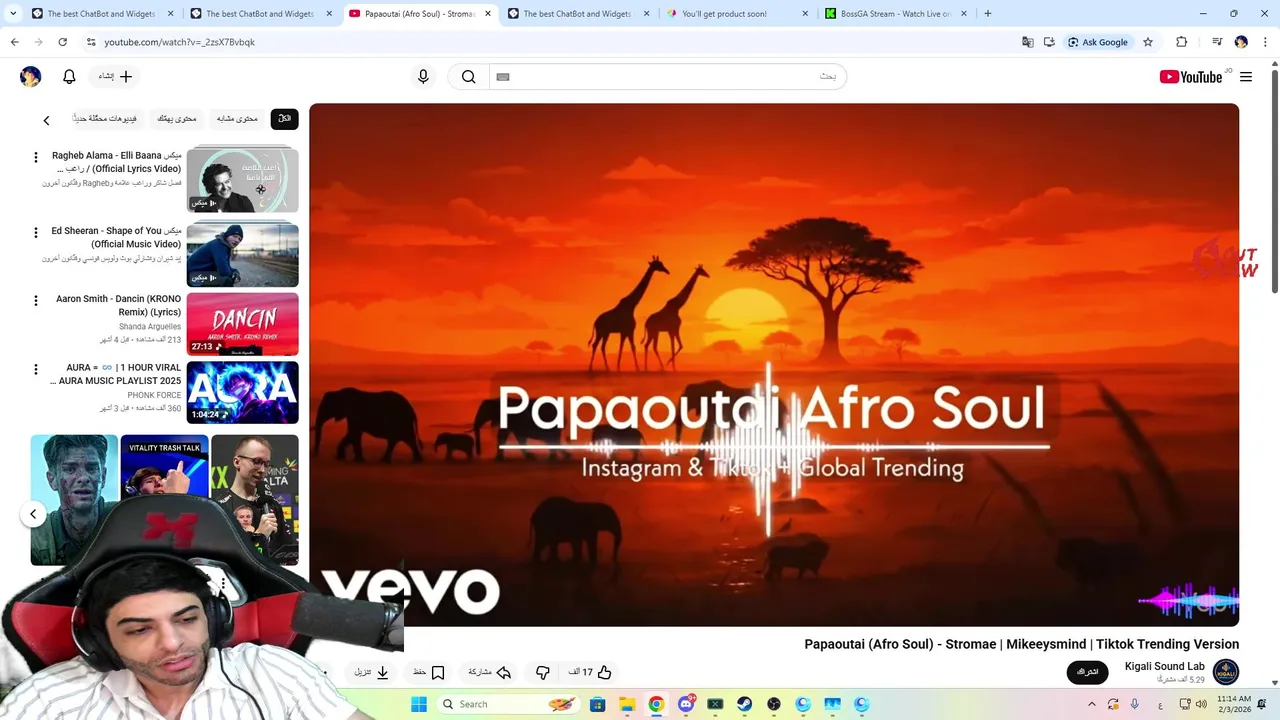This screenshot has width=1280, height=720.
Task: Open the DANCIN video thumbnail
Action: click(242, 324)
